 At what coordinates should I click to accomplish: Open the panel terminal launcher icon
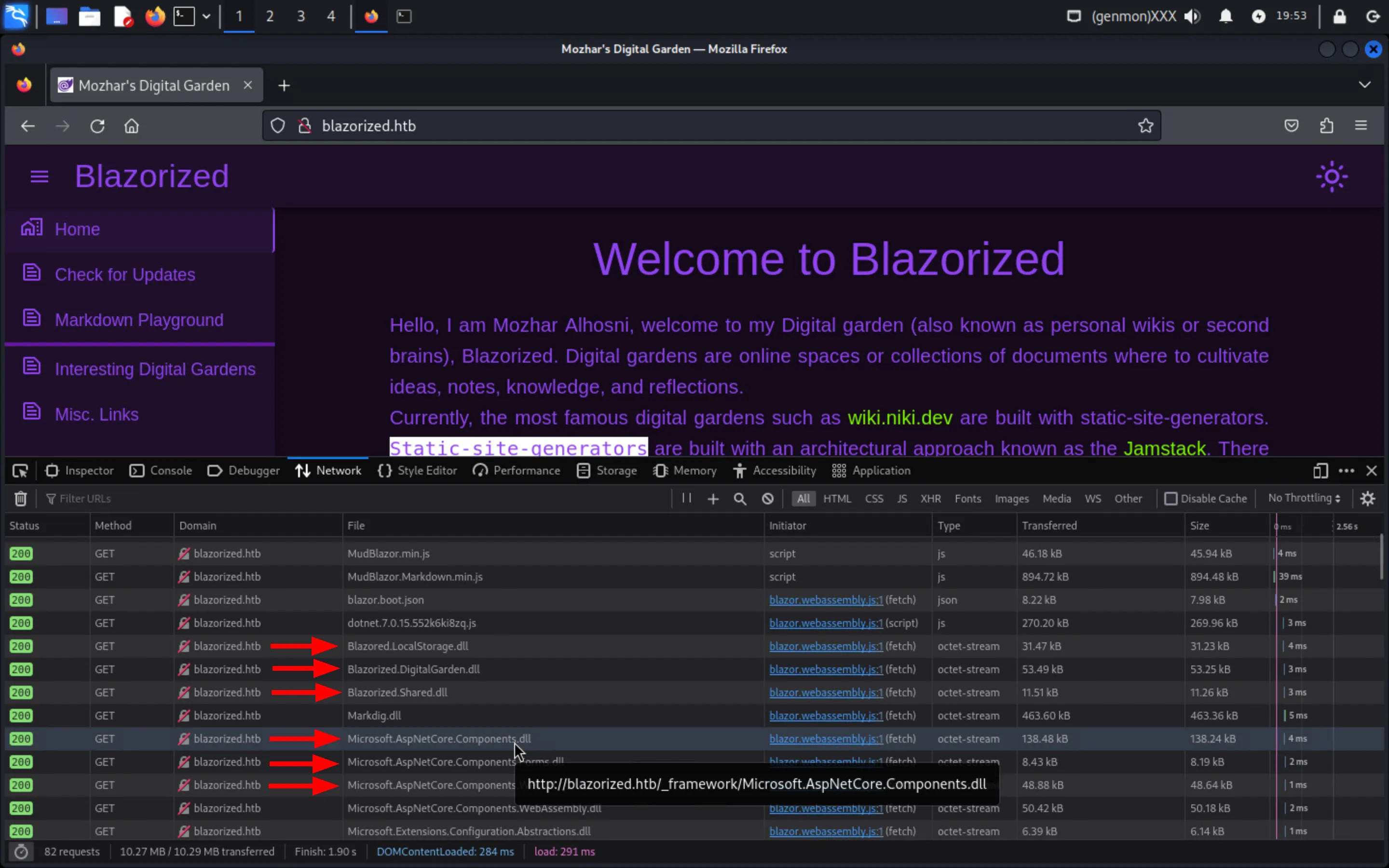[x=184, y=16]
